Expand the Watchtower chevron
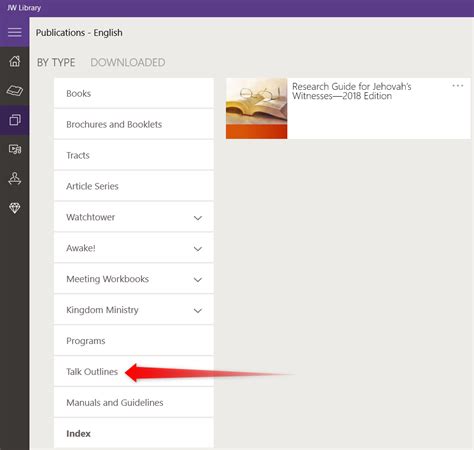Image resolution: width=474 pixels, height=450 pixels. pyautogui.click(x=198, y=218)
